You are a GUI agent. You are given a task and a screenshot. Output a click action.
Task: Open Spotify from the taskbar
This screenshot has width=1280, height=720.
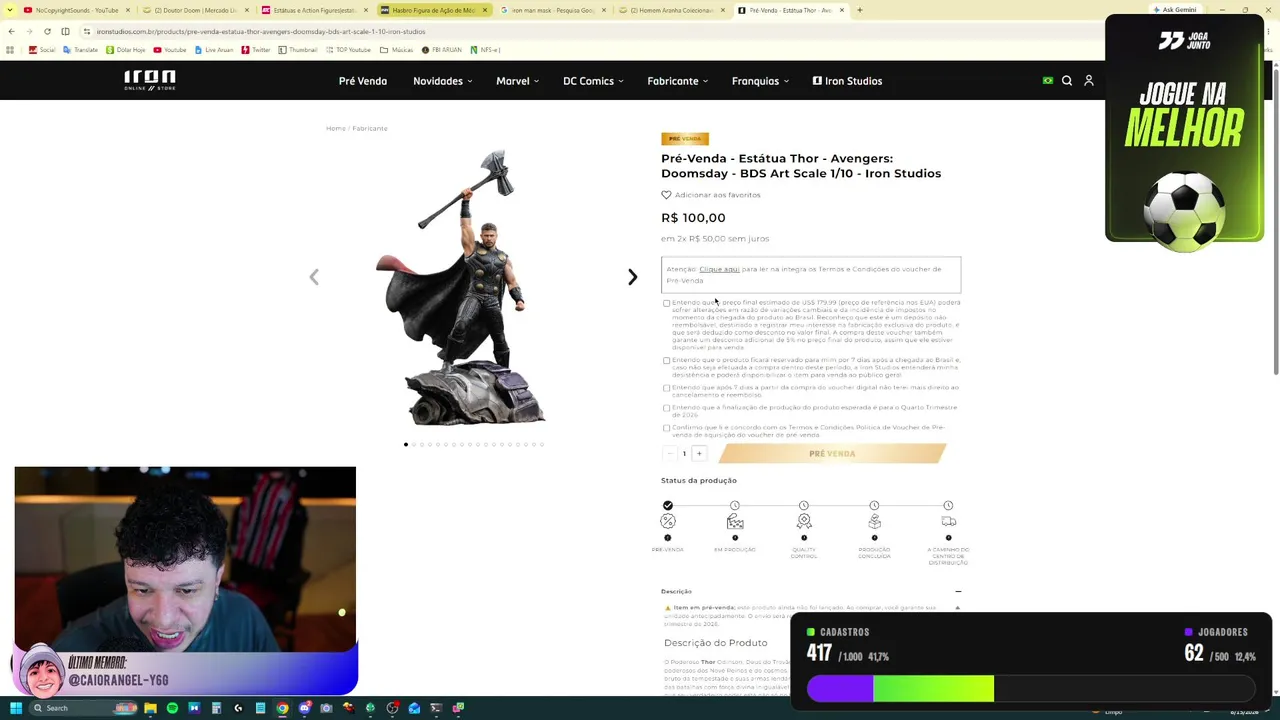pos(172,708)
